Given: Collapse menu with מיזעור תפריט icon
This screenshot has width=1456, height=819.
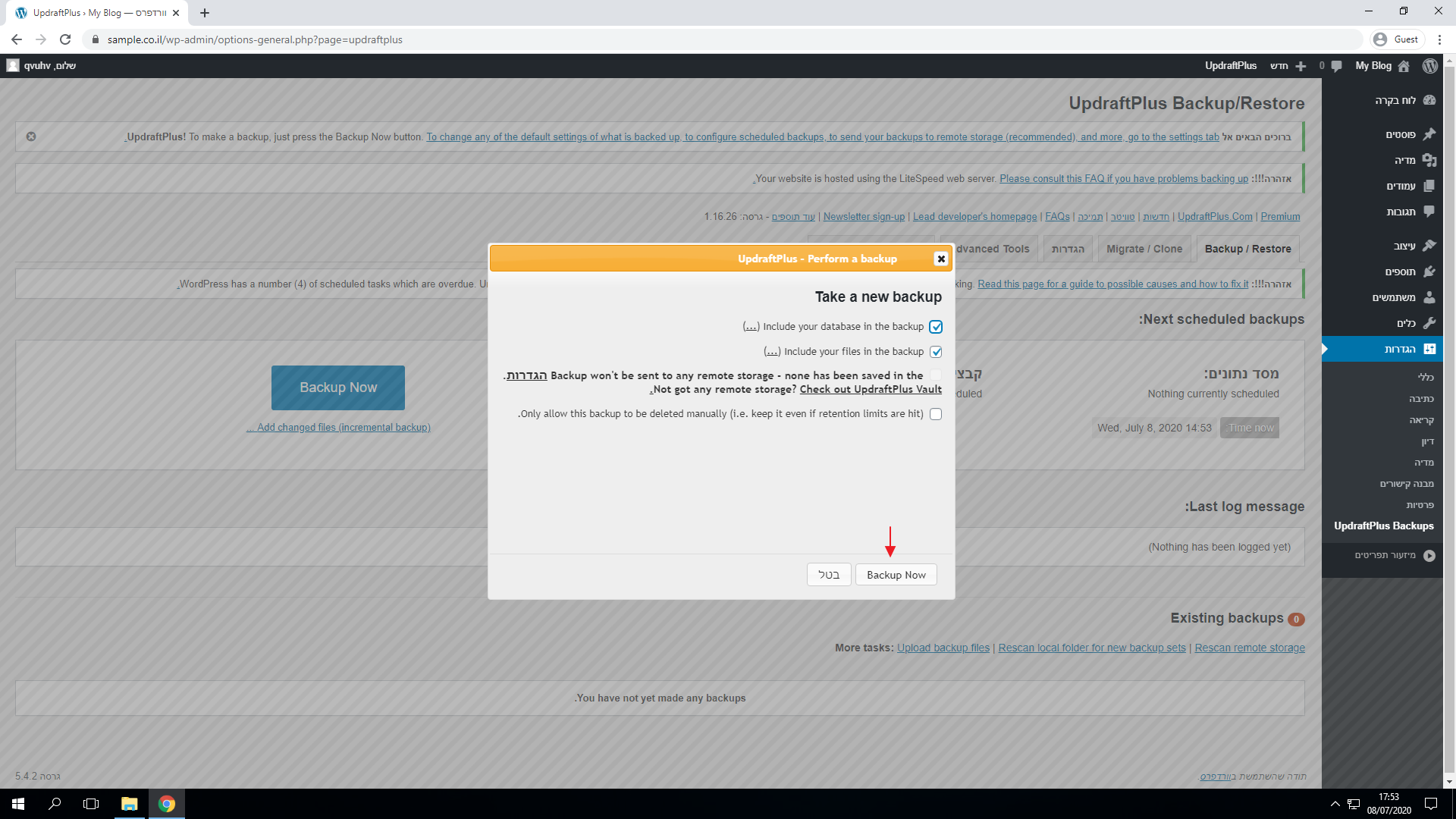Looking at the screenshot, I should pos(1429,555).
